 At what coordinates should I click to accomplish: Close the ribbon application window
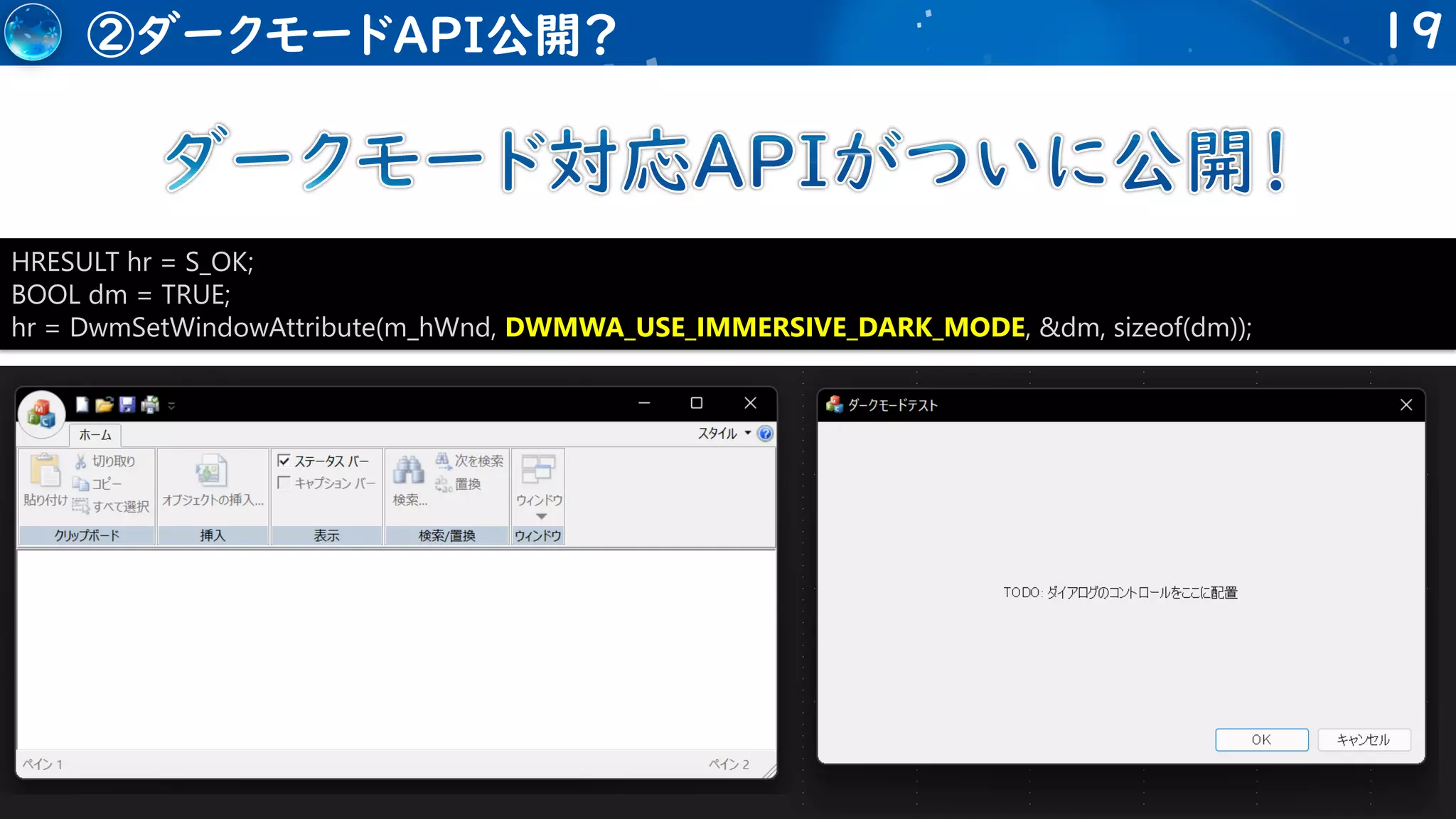point(750,403)
